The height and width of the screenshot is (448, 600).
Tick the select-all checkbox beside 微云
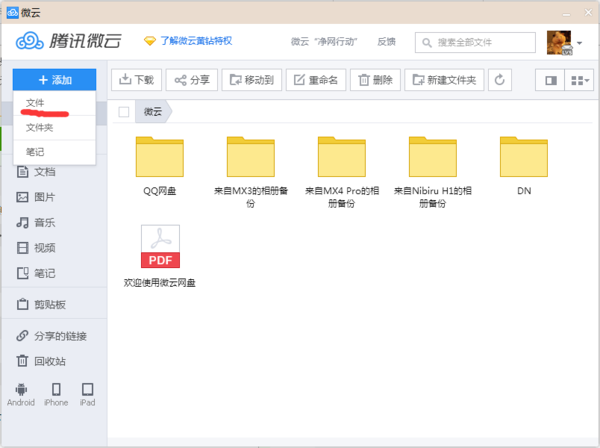(x=124, y=112)
